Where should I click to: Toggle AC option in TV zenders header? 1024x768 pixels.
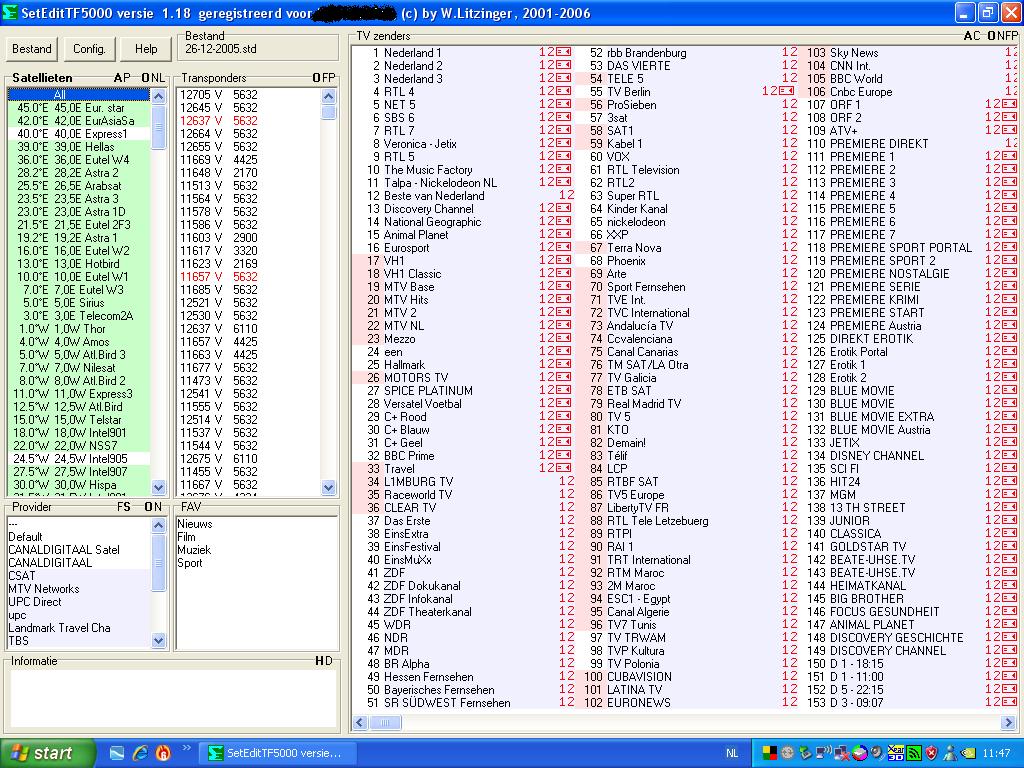pos(972,36)
